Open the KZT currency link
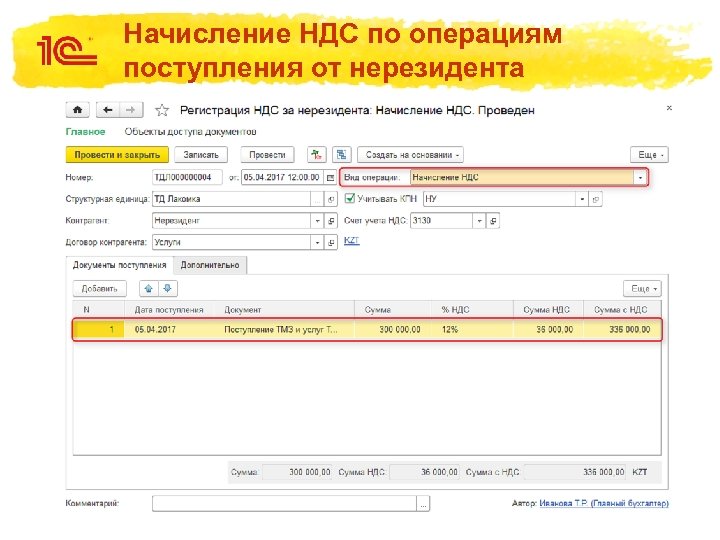Image resolution: width=720 pixels, height=540 pixels. [352, 240]
